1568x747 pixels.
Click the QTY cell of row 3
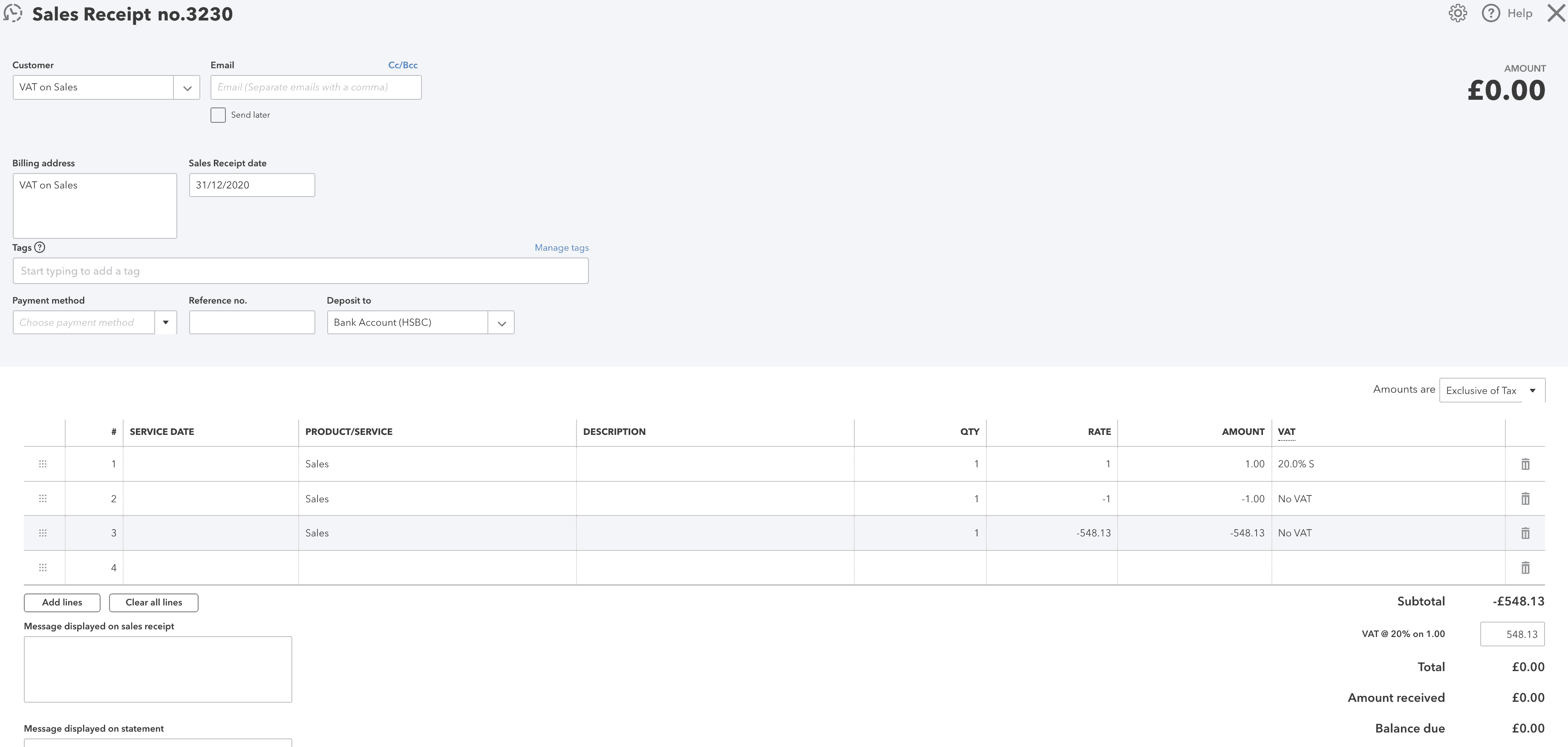(920, 533)
